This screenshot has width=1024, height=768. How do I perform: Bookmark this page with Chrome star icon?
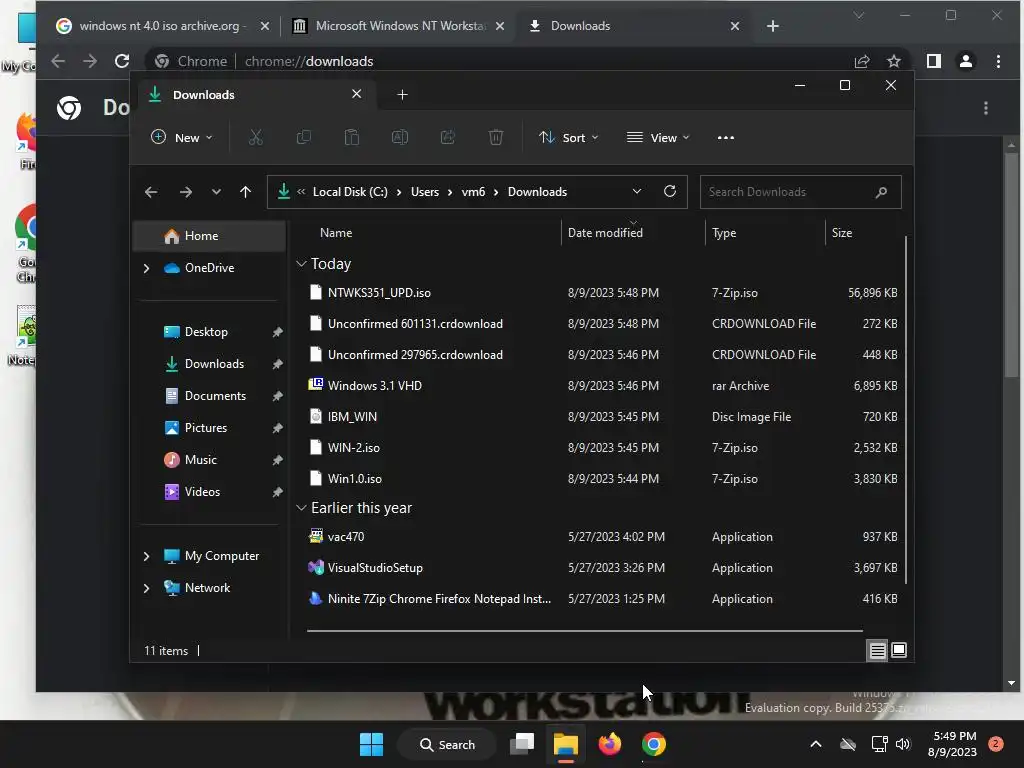pos(893,61)
